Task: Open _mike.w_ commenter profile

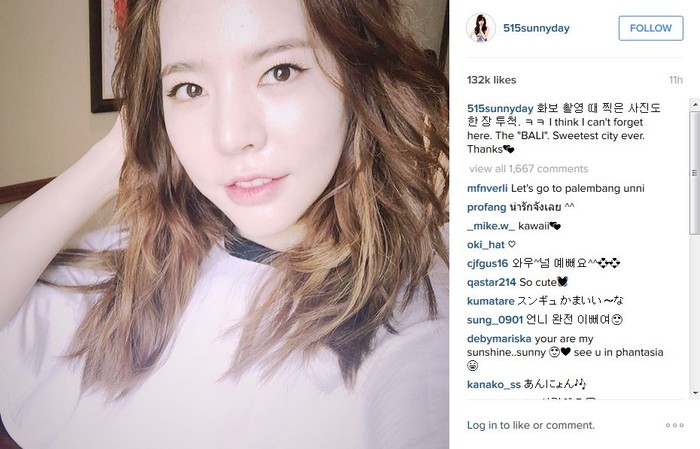Action: pyautogui.click(x=491, y=226)
